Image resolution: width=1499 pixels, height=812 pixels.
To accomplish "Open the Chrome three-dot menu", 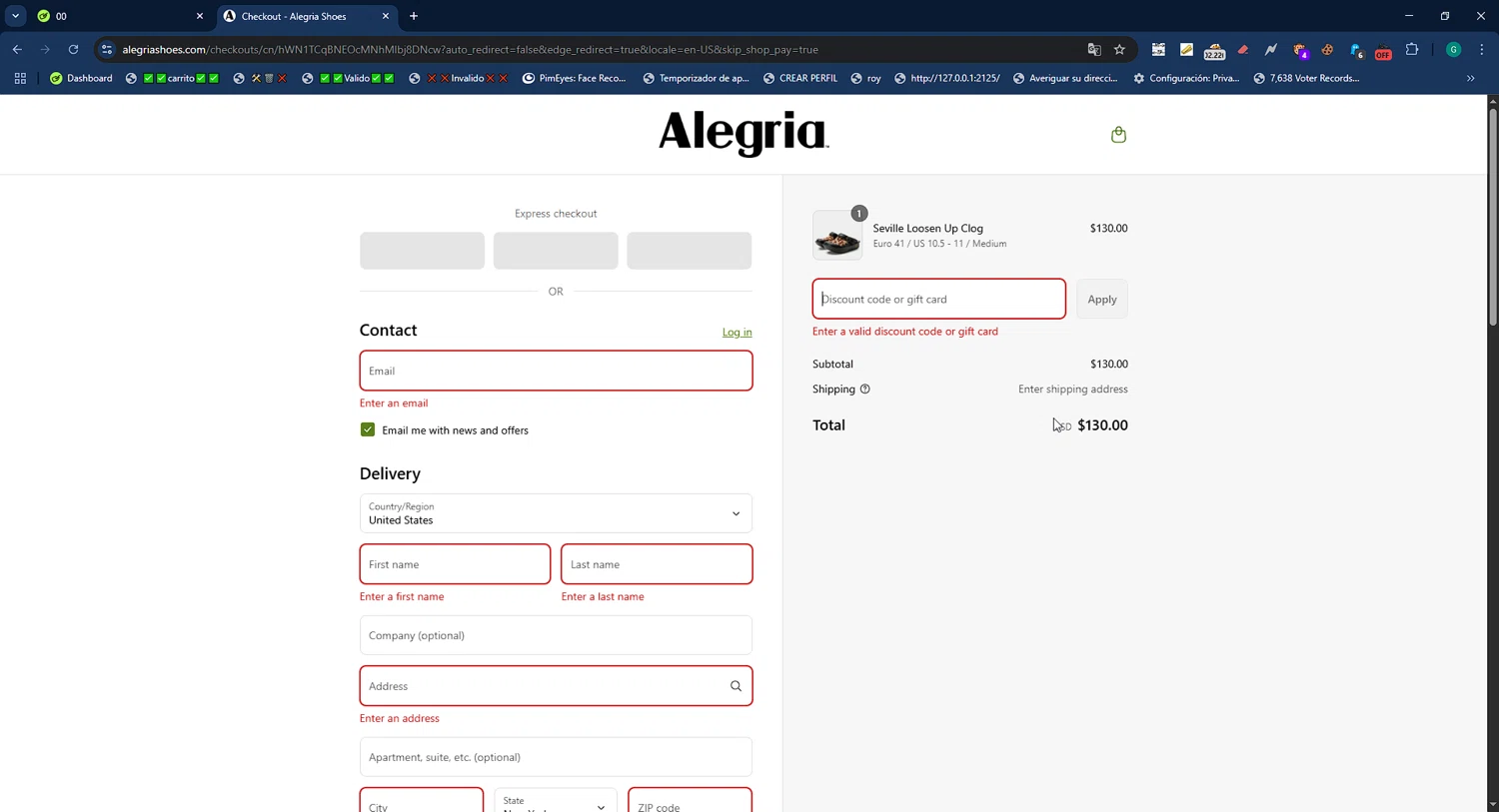I will (1482, 49).
